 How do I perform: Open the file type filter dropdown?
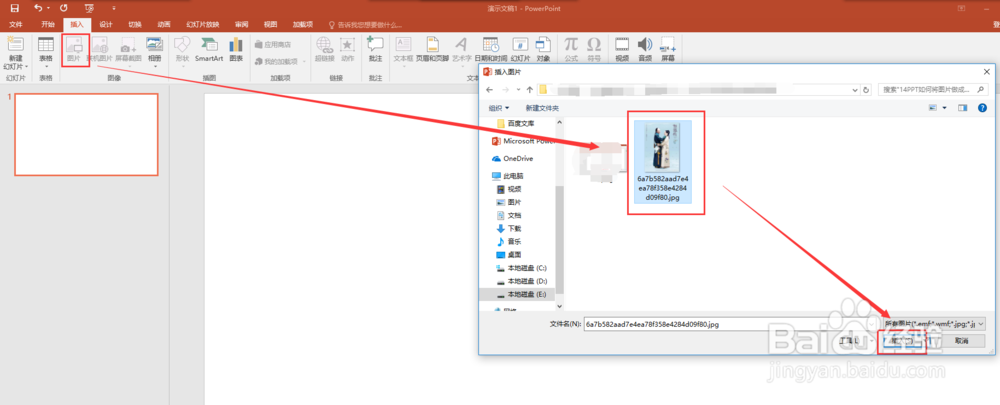point(934,324)
